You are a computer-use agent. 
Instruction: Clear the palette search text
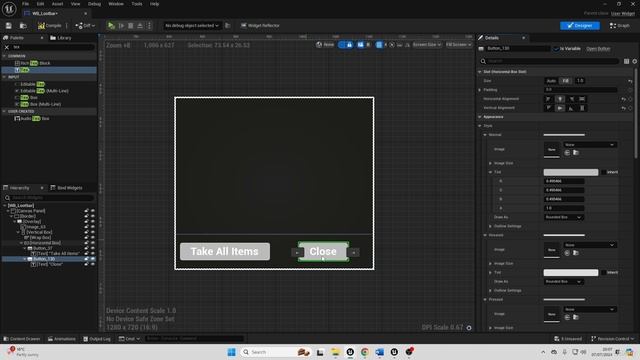pos(7,47)
